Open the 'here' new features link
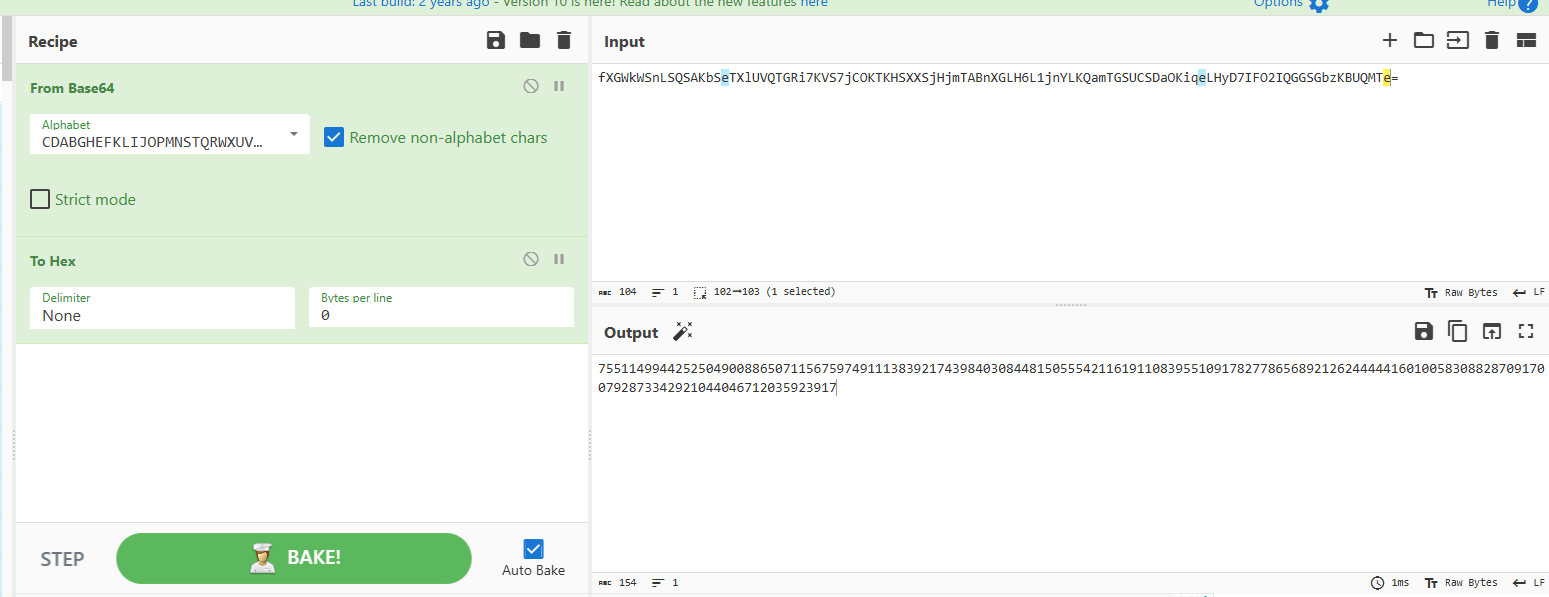 (x=814, y=4)
